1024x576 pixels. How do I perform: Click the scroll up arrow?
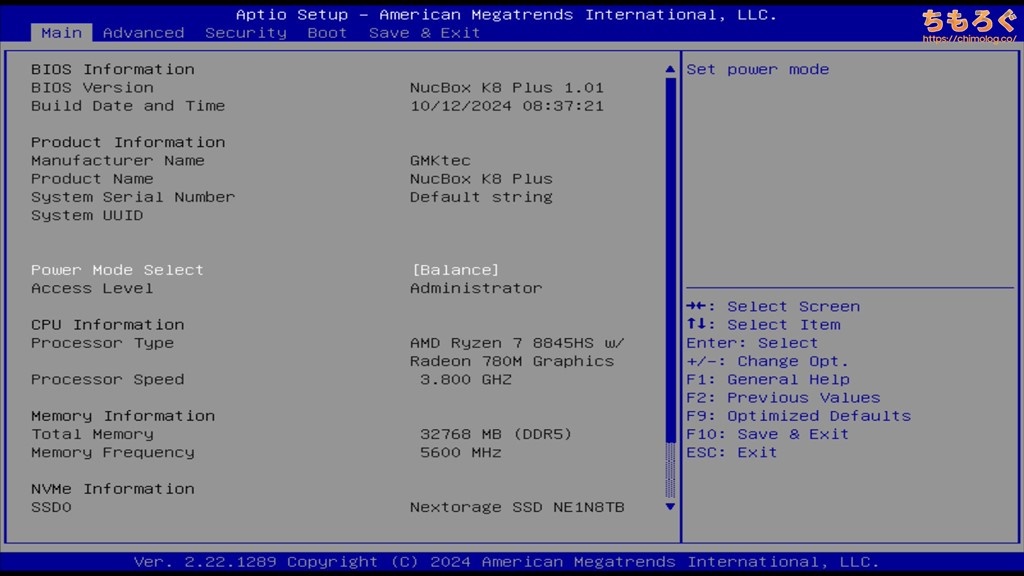click(x=670, y=69)
